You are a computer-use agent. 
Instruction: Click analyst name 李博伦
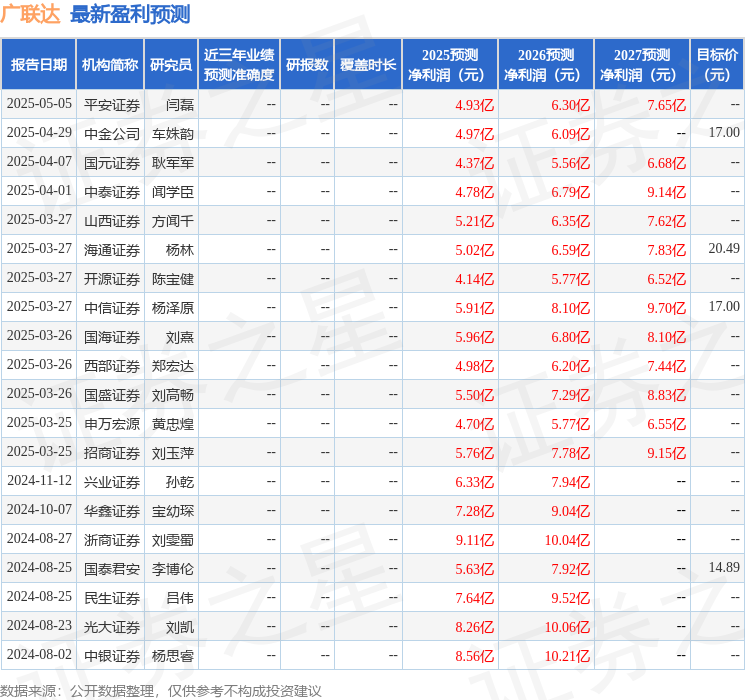pyautogui.click(x=173, y=569)
